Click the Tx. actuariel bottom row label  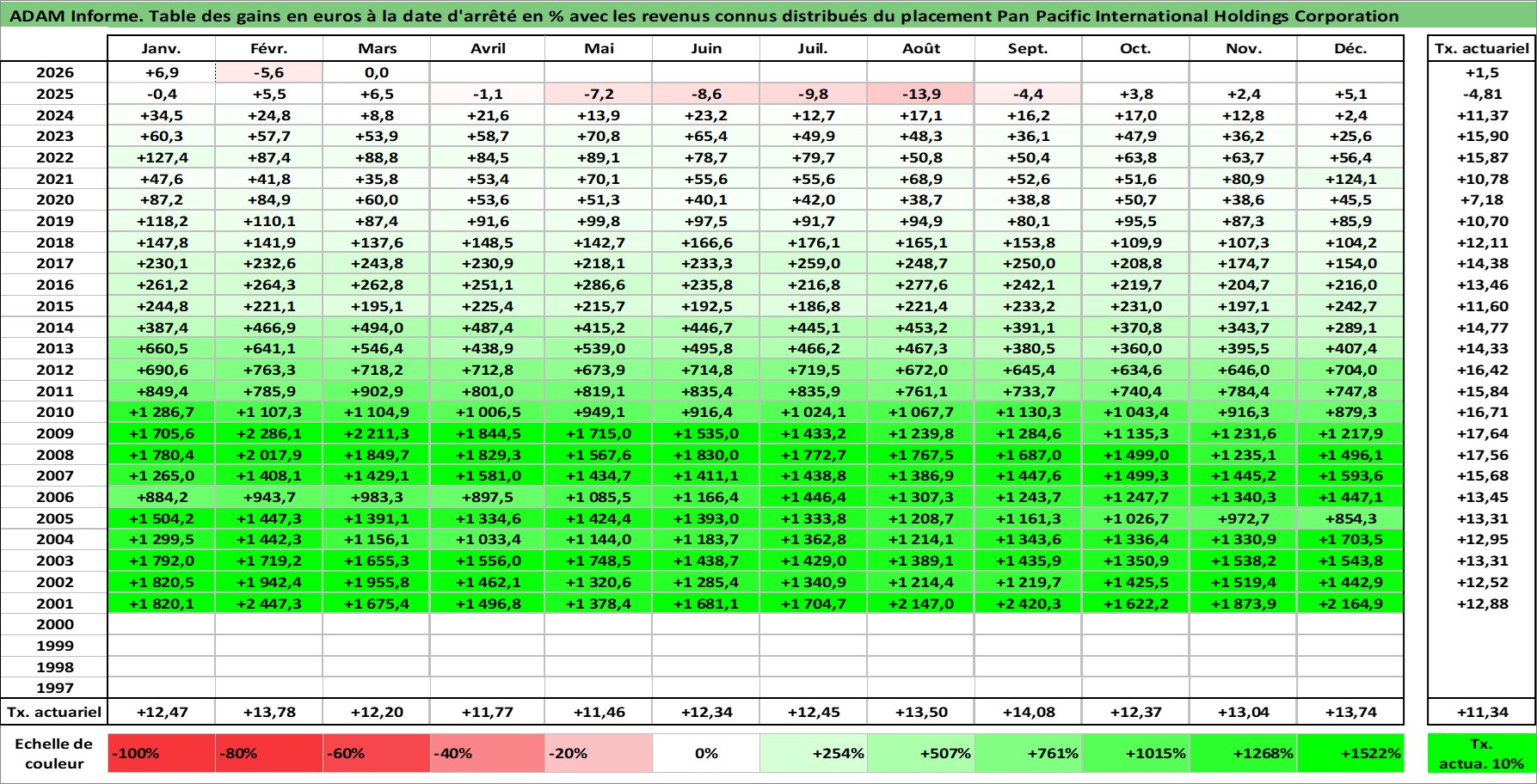pos(54,712)
